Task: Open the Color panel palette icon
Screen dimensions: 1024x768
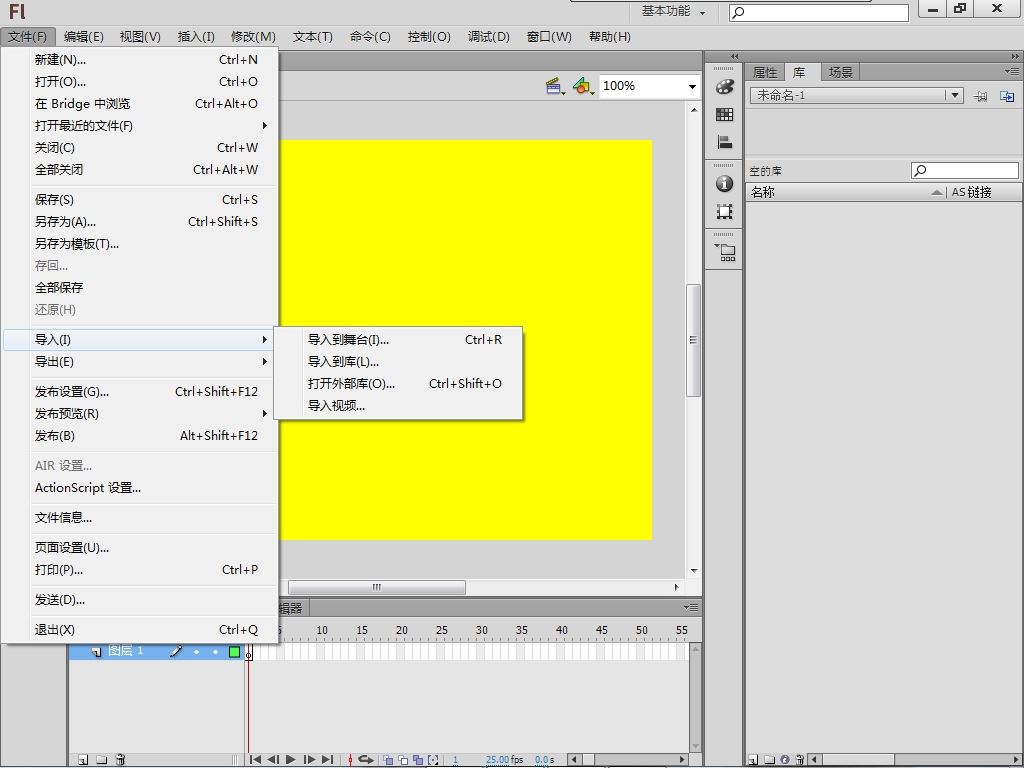Action: pos(725,87)
